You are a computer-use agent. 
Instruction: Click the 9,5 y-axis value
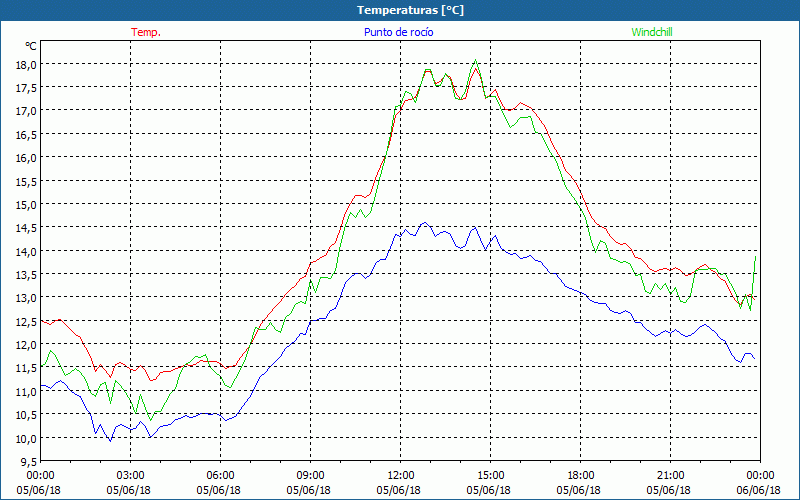coord(29,462)
